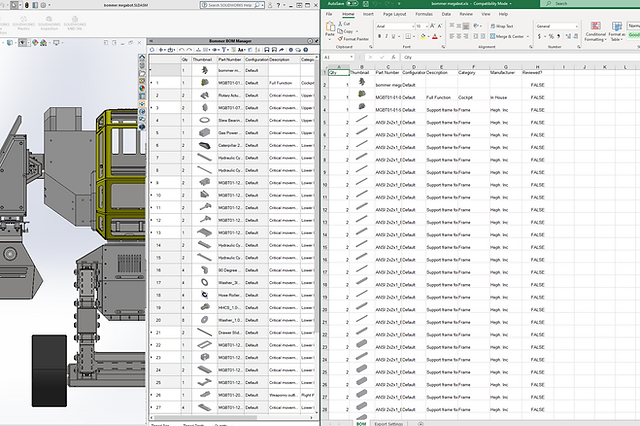640x426 pixels.
Task: Click the Excel Search box in title bar
Action: pyautogui.click(x=590, y=3)
